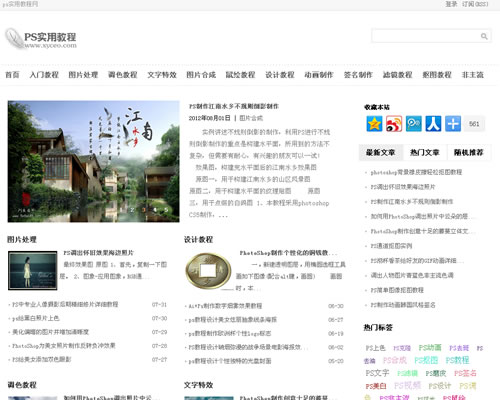This screenshot has width=500, height=400.
Task: Open the 滤镜教程 navigation item
Action: 397,75
